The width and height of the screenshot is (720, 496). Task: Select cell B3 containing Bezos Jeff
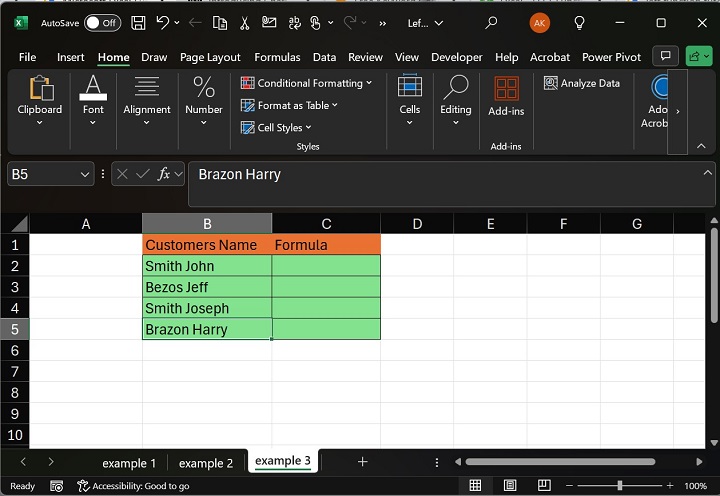click(x=206, y=287)
